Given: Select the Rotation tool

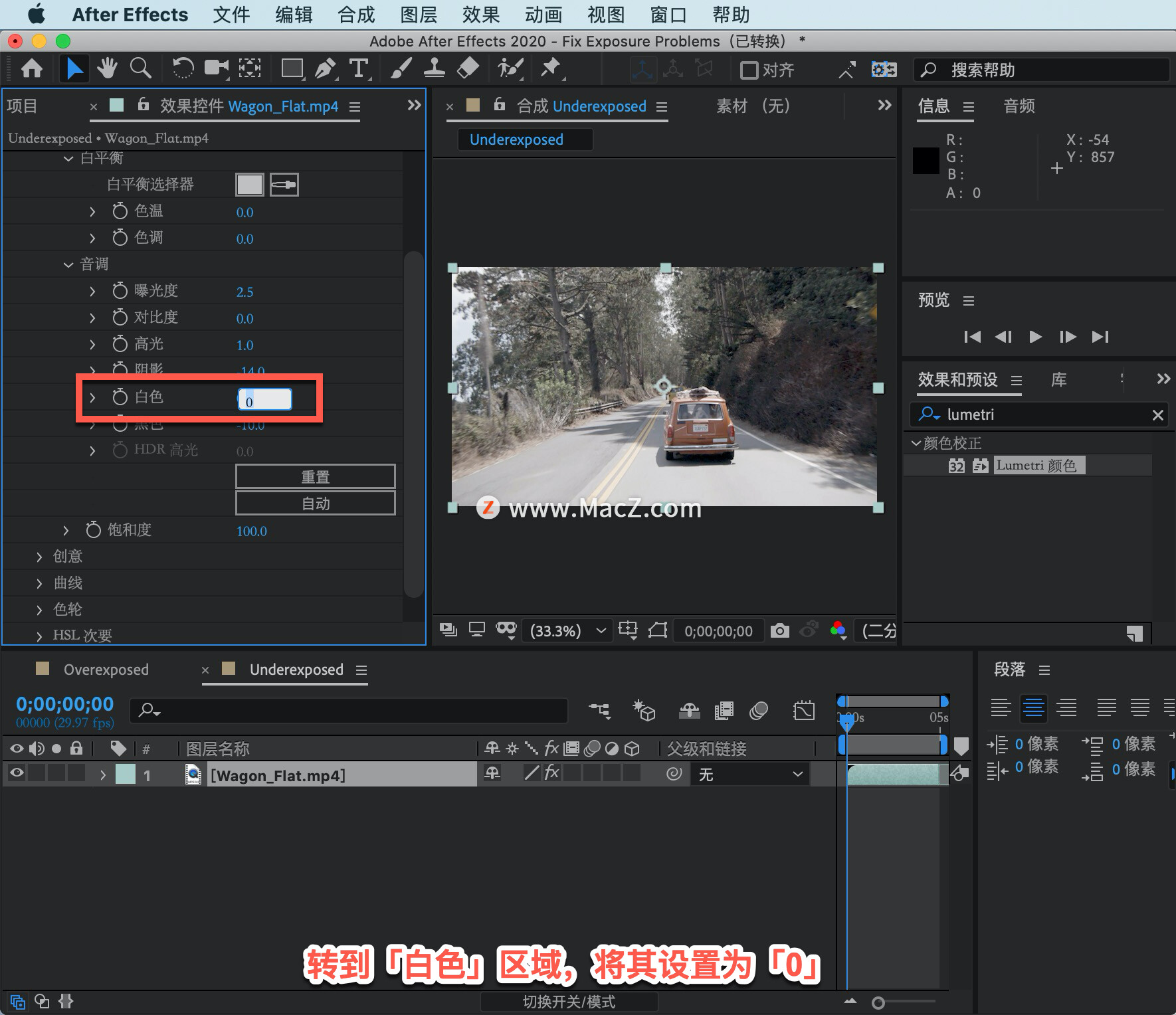Looking at the screenshot, I should [x=183, y=68].
